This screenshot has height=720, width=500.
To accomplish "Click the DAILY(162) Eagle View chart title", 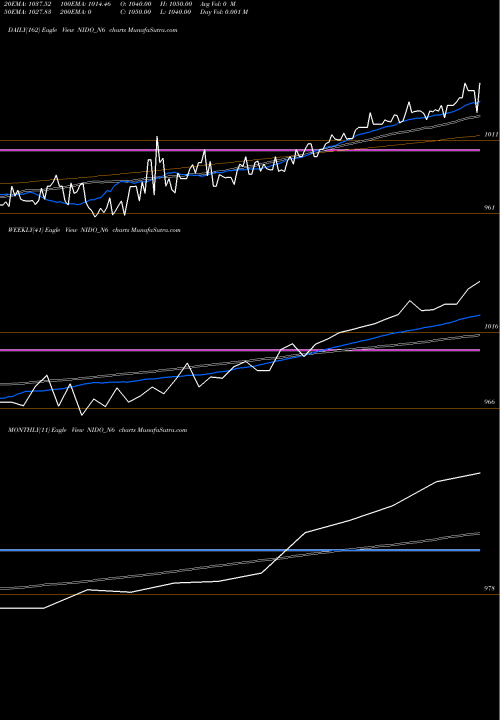I will point(92,30).
